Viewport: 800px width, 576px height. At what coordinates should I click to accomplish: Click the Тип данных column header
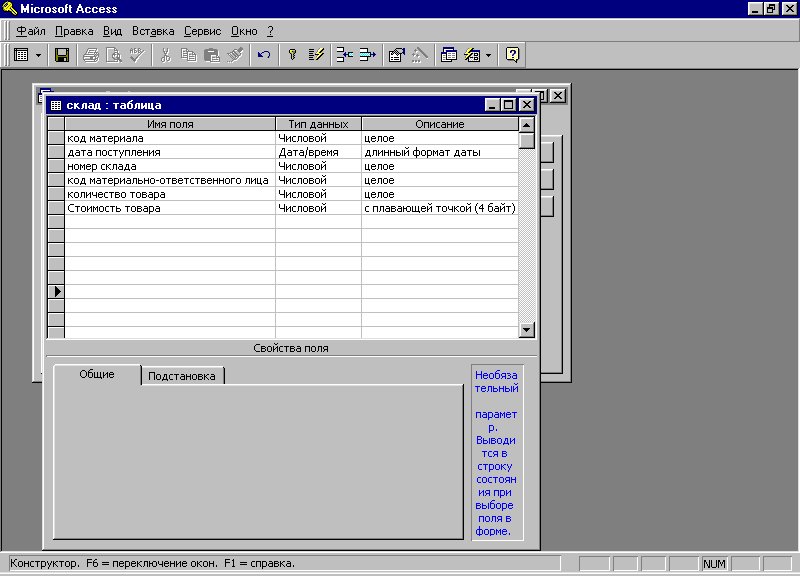coord(318,124)
